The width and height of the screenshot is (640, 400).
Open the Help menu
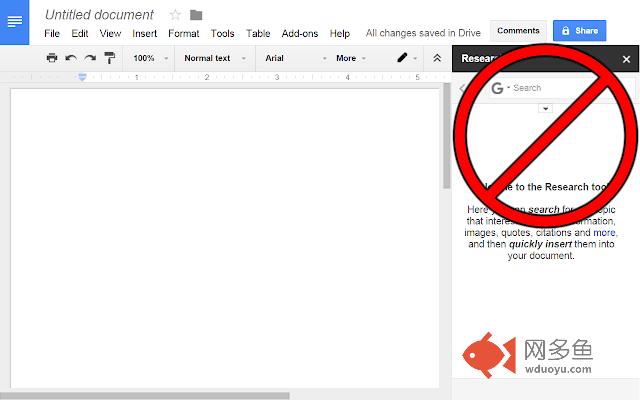pos(340,33)
